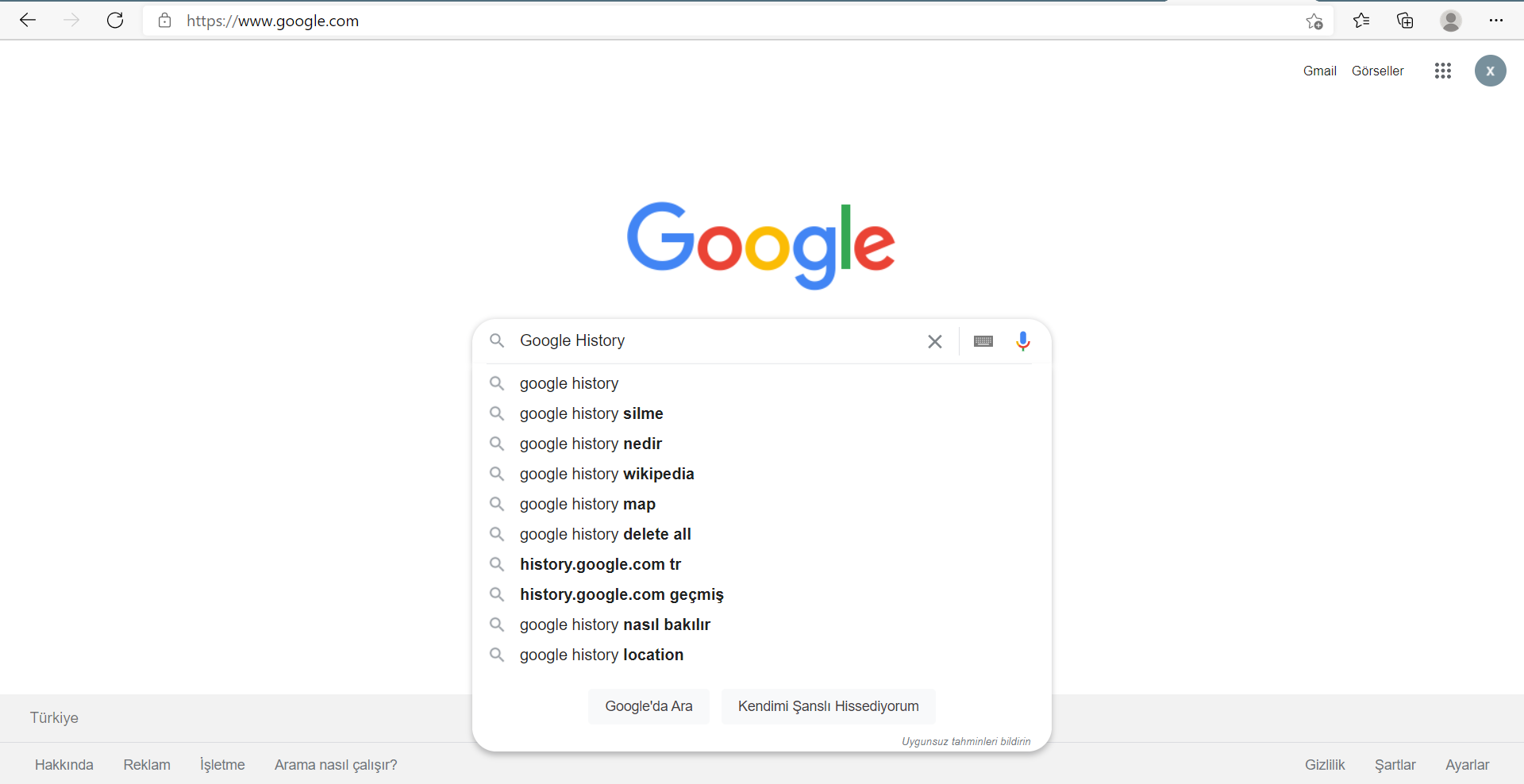Image resolution: width=1524 pixels, height=784 pixels.
Task: Click the browser back arrow
Action: tap(28, 21)
